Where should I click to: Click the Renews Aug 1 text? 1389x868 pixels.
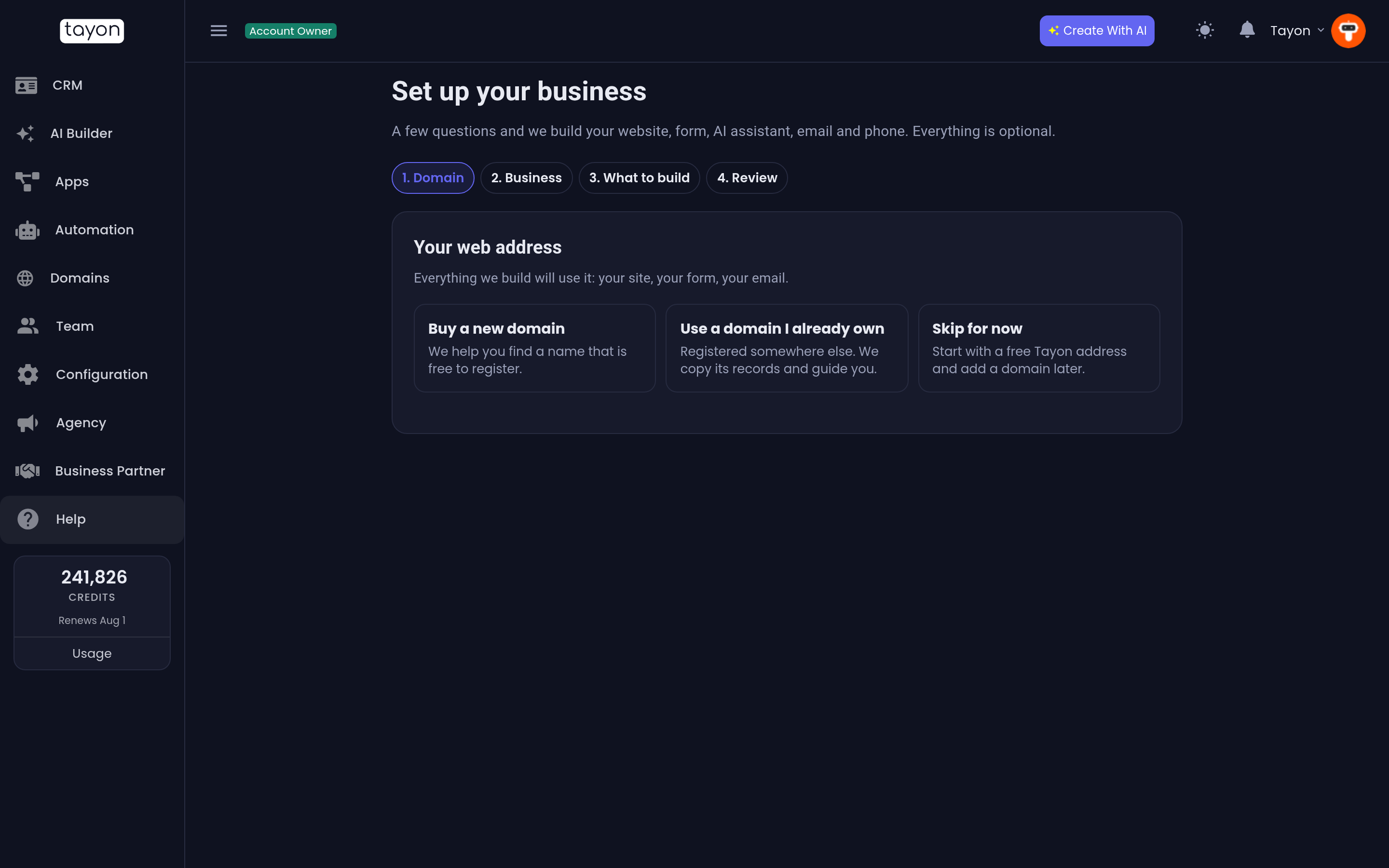[92, 621]
